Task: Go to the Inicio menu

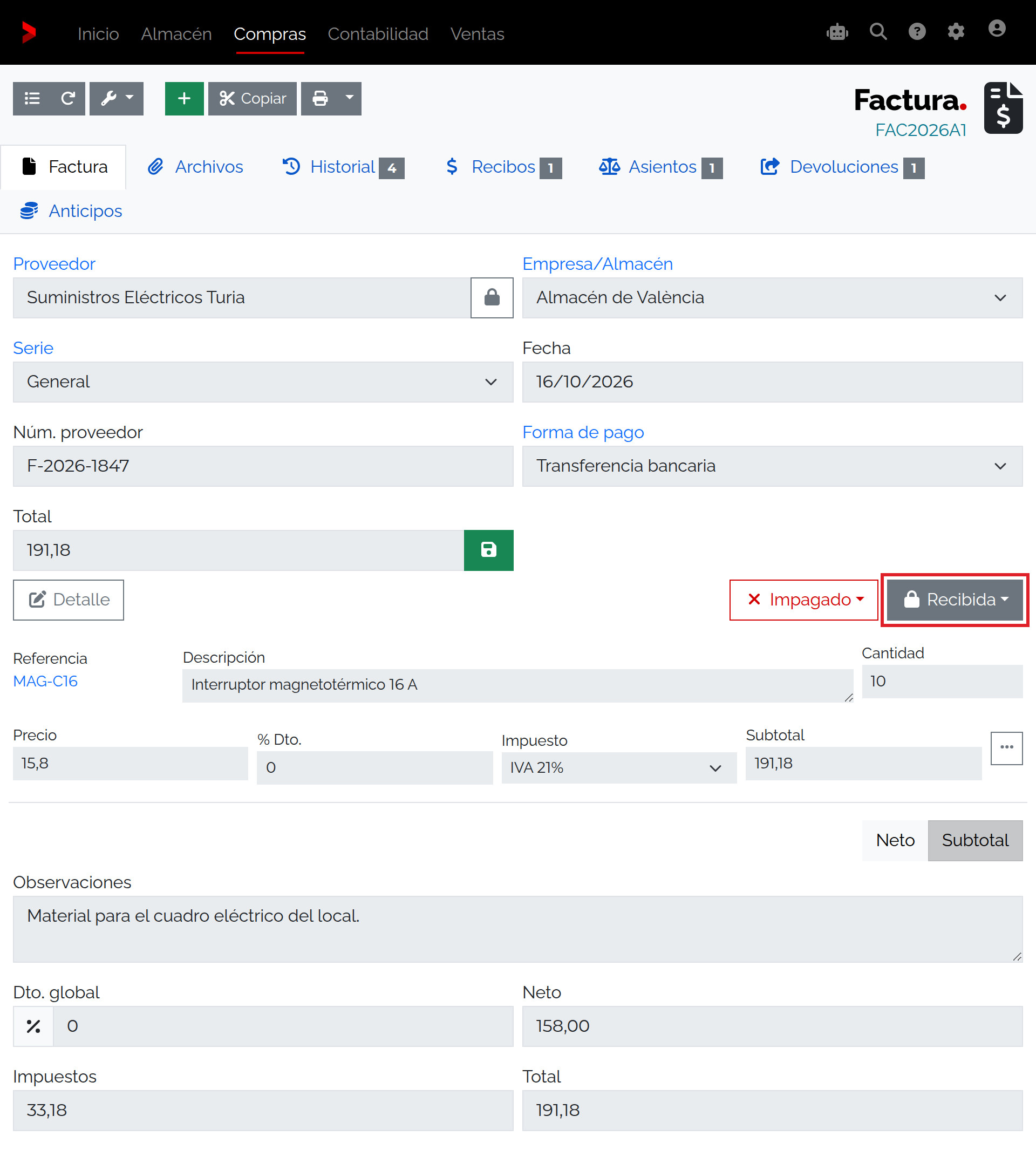Action: tap(99, 33)
